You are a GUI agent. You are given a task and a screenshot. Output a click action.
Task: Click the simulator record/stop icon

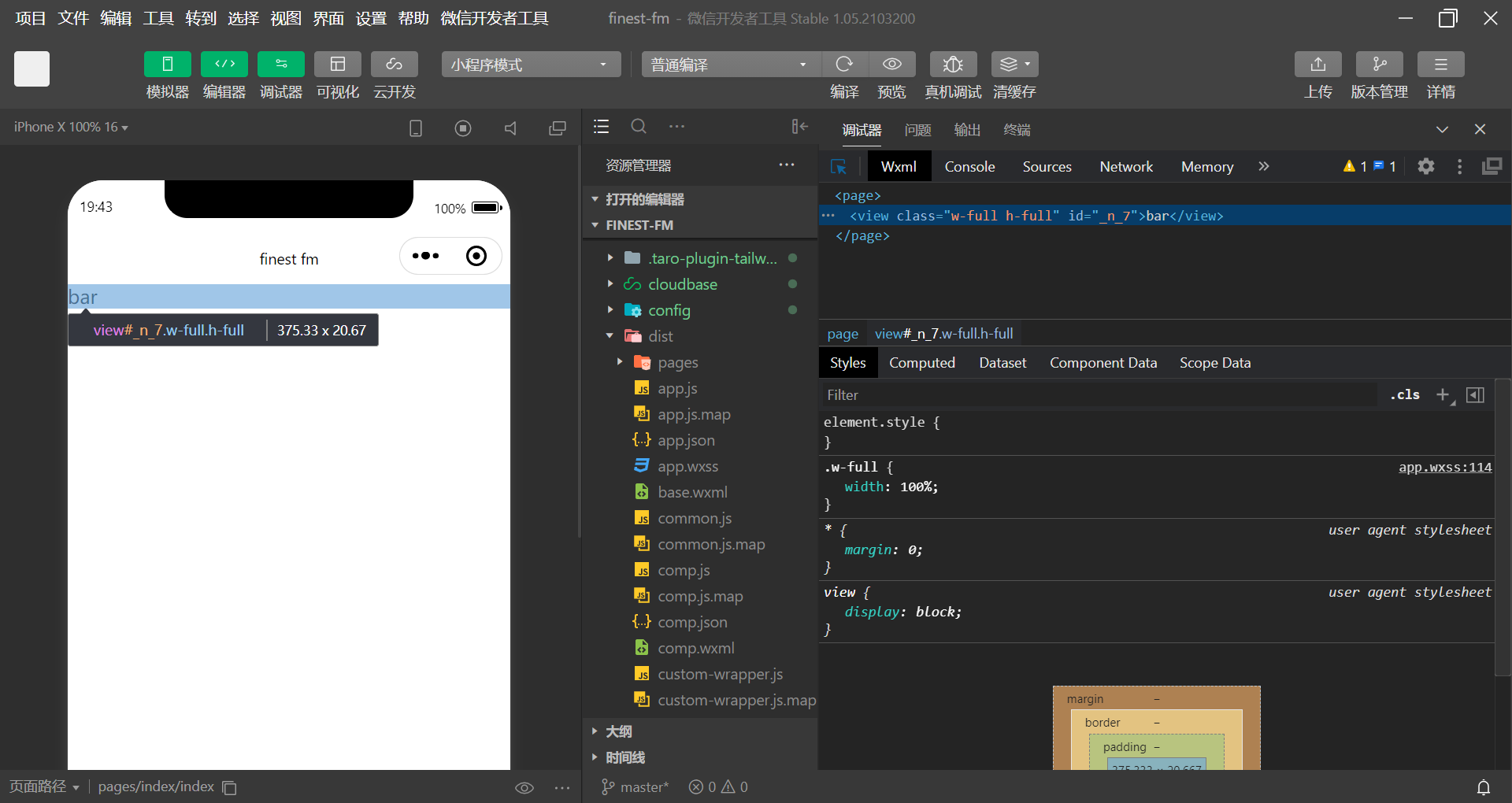[463, 128]
